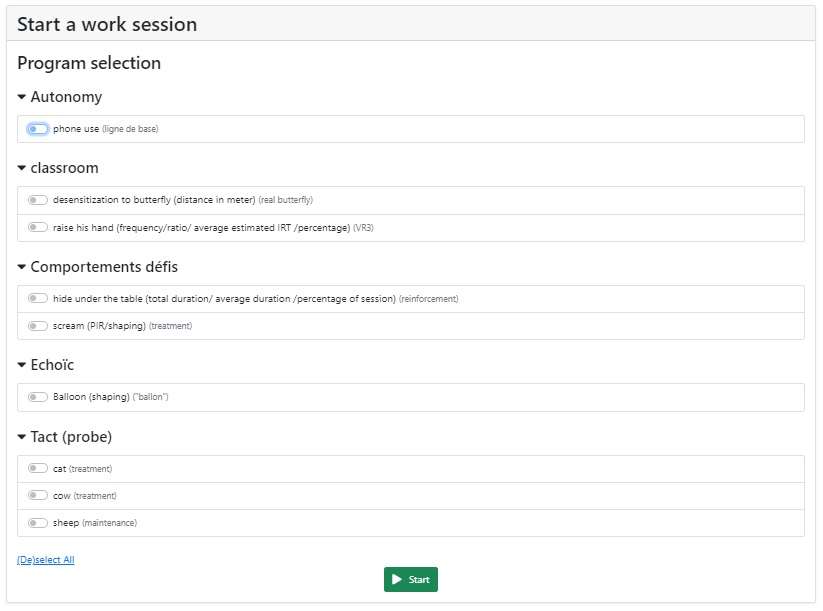823x611 pixels.
Task: Click the scream (PIR/shaping) label
Action: pos(99,326)
